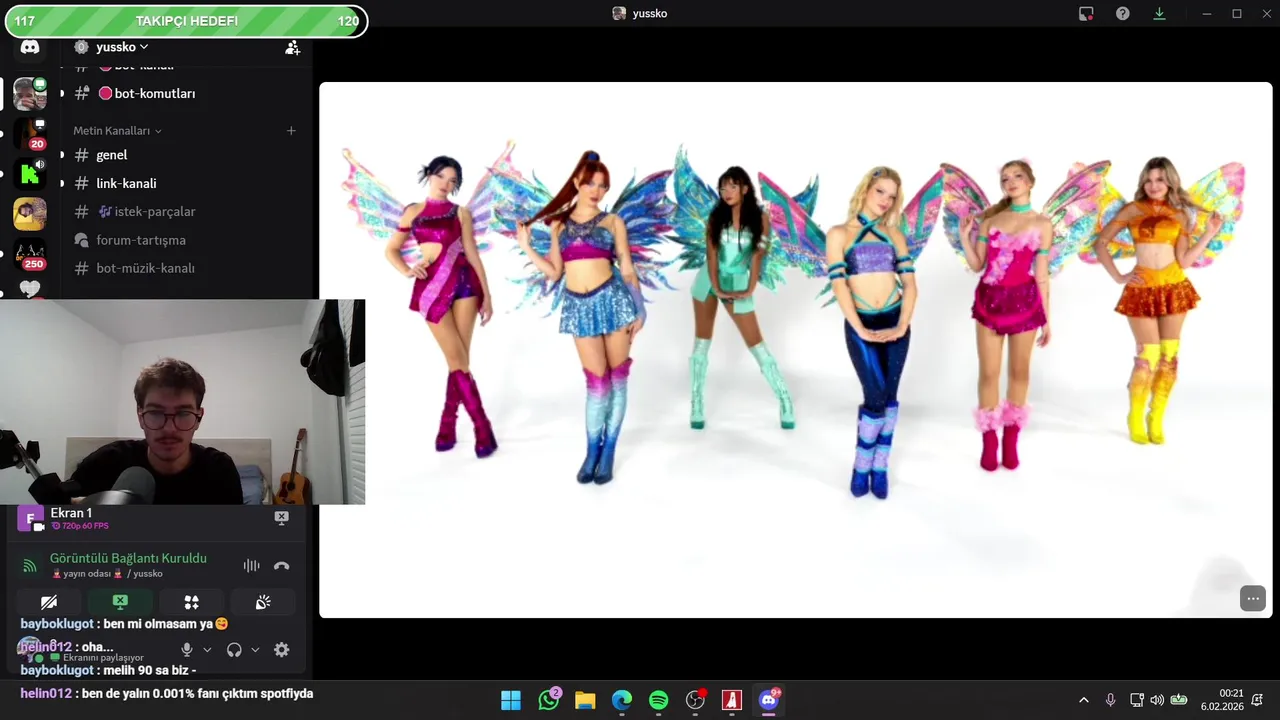Image resolution: width=1280 pixels, height=720 pixels.
Task: Collapse the Metin Kanalları category
Action: tap(116, 131)
